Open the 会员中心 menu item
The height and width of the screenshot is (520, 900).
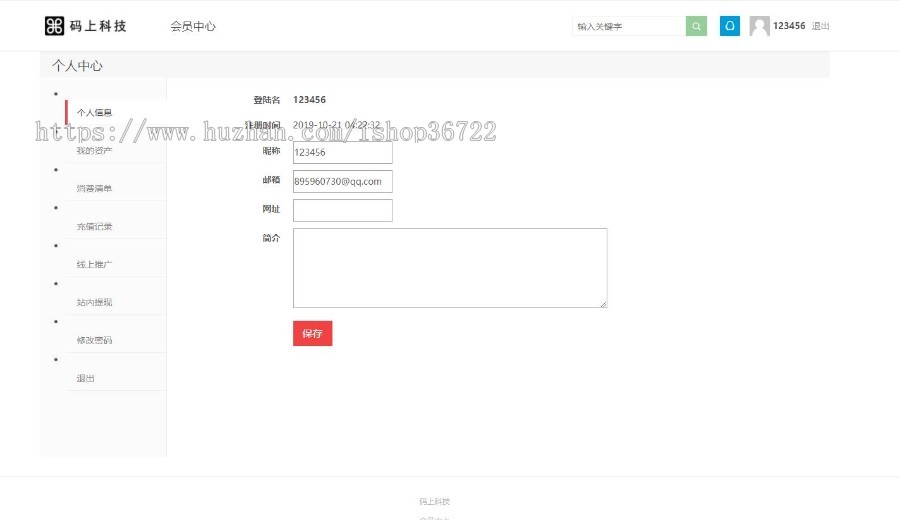click(193, 26)
